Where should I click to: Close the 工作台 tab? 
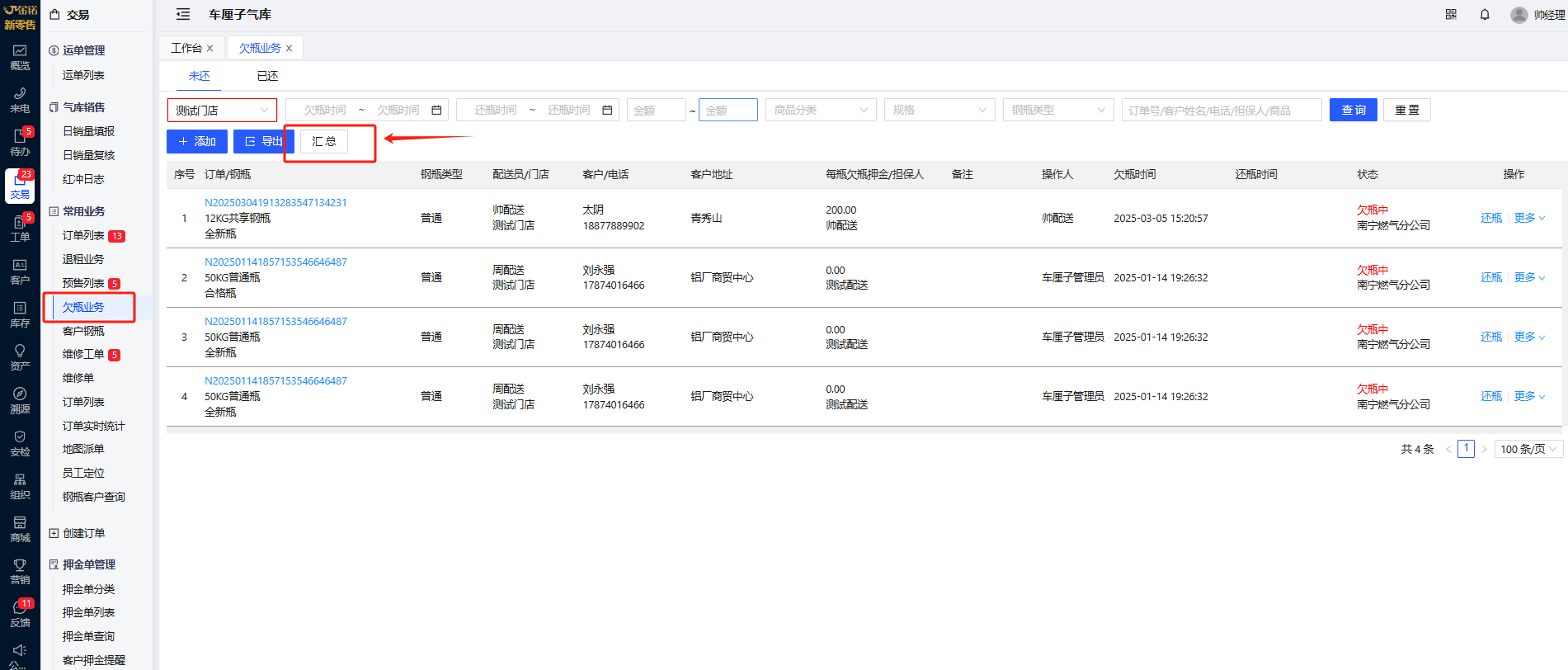210,49
